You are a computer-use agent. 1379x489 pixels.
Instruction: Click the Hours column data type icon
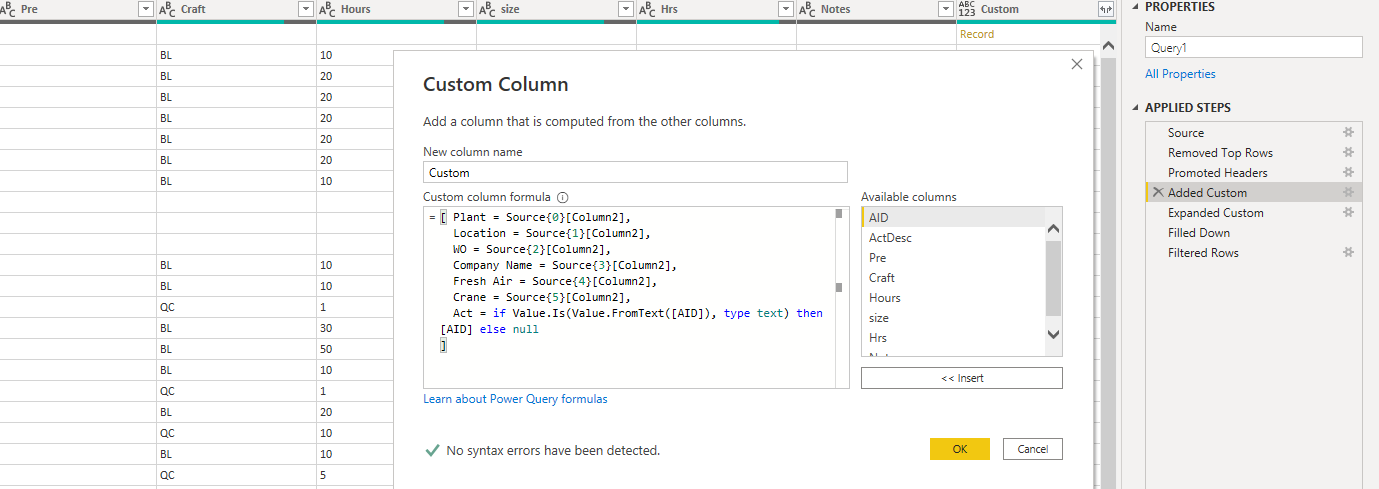point(327,9)
